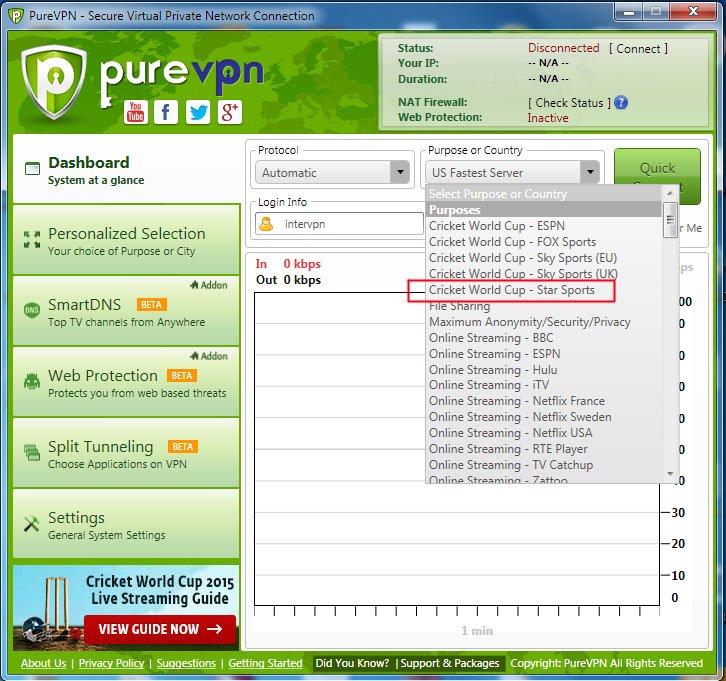Click the Settings tools icon
This screenshot has width=726, height=681.
coord(31,524)
